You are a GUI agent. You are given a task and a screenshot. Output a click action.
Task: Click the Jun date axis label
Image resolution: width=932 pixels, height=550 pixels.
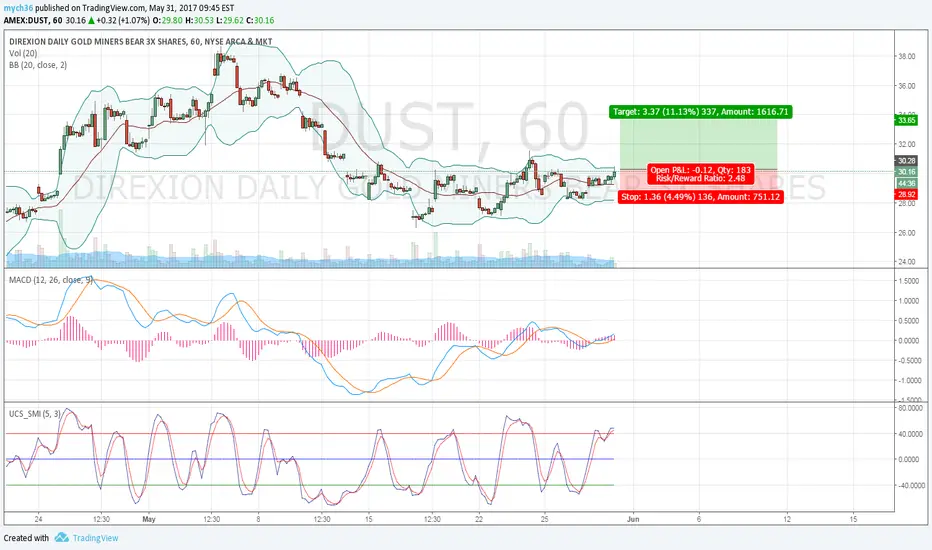pyautogui.click(x=633, y=519)
